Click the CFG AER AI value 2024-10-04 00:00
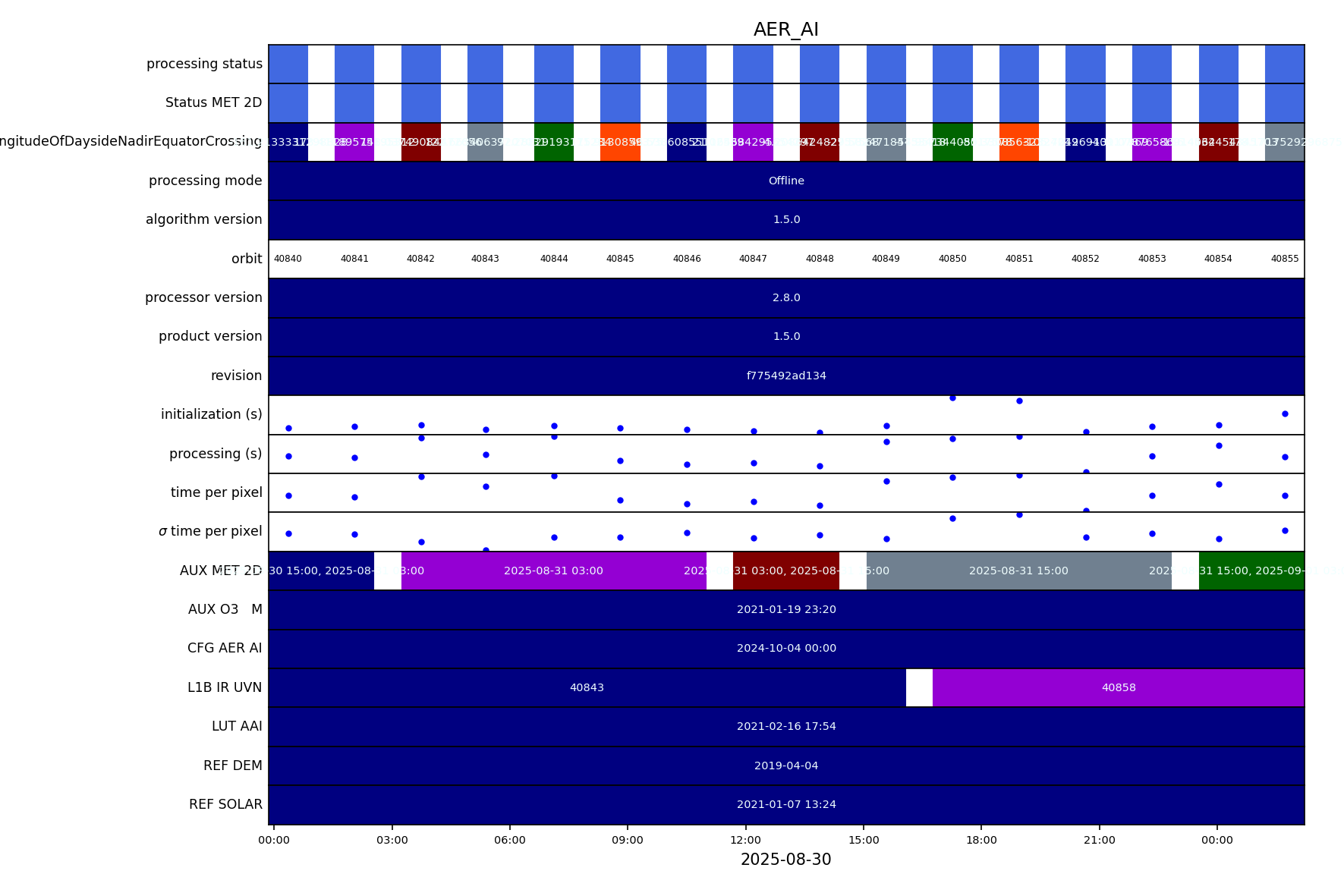Viewport: 1344px width, 896px height. 785,648
